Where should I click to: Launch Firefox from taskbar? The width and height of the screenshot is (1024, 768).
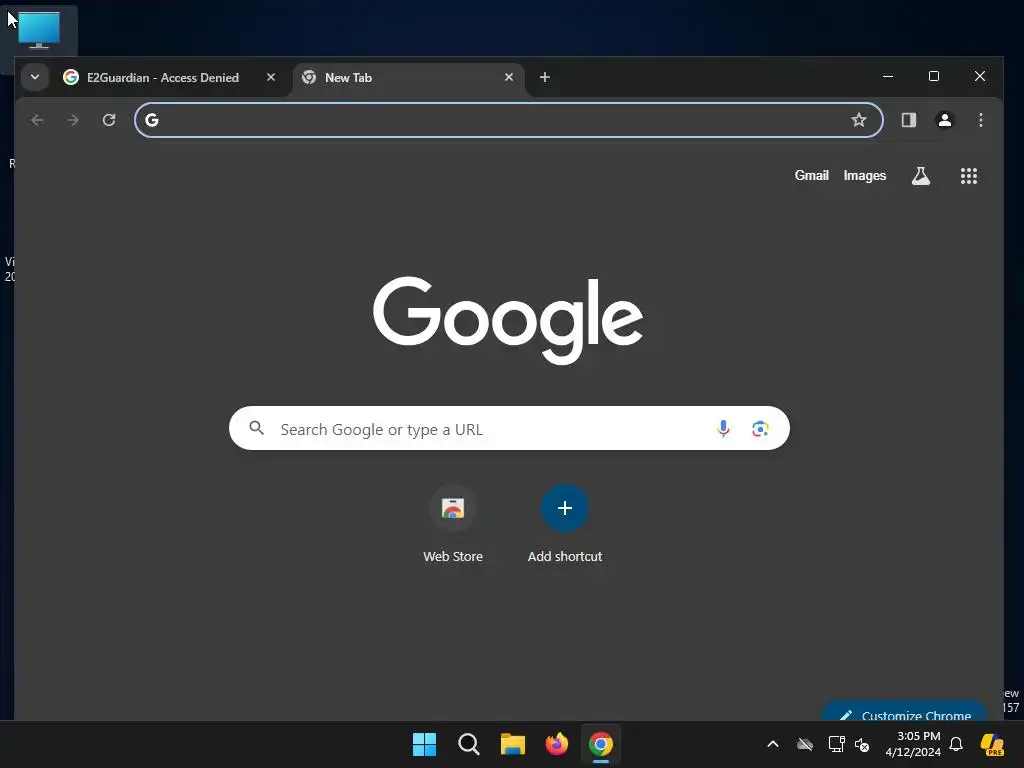556,744
